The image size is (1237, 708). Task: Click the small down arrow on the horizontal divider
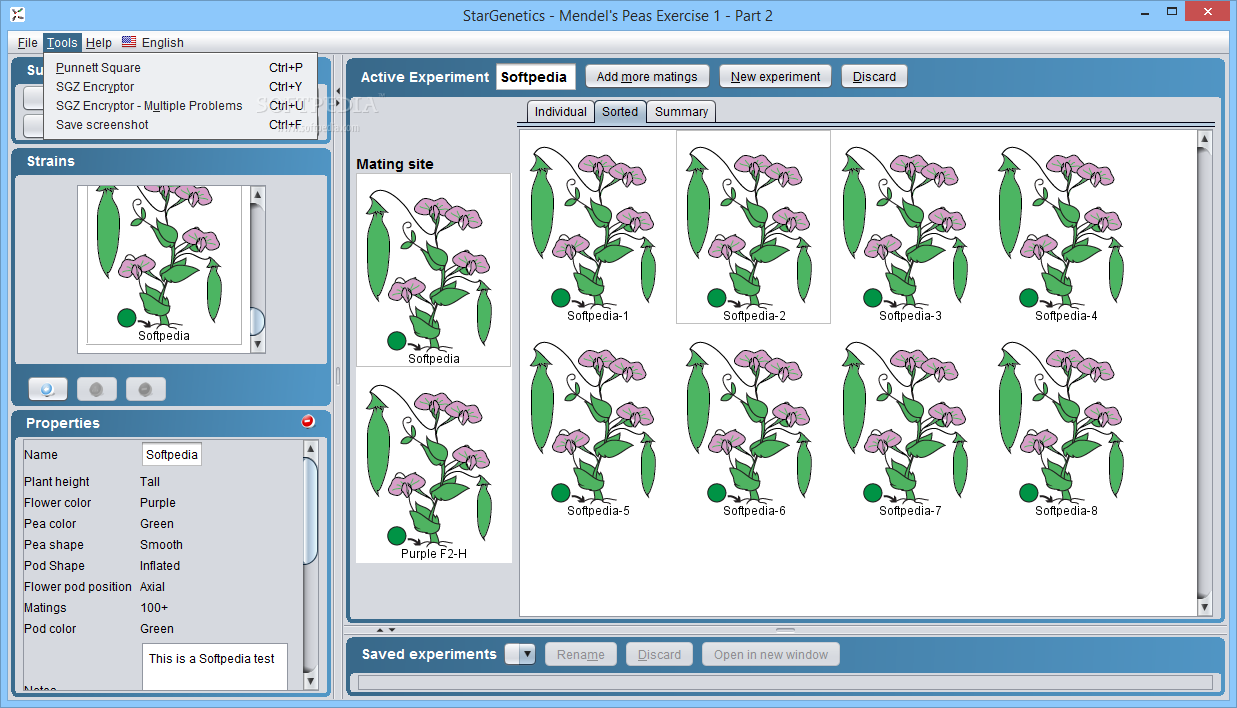[391, 630]
